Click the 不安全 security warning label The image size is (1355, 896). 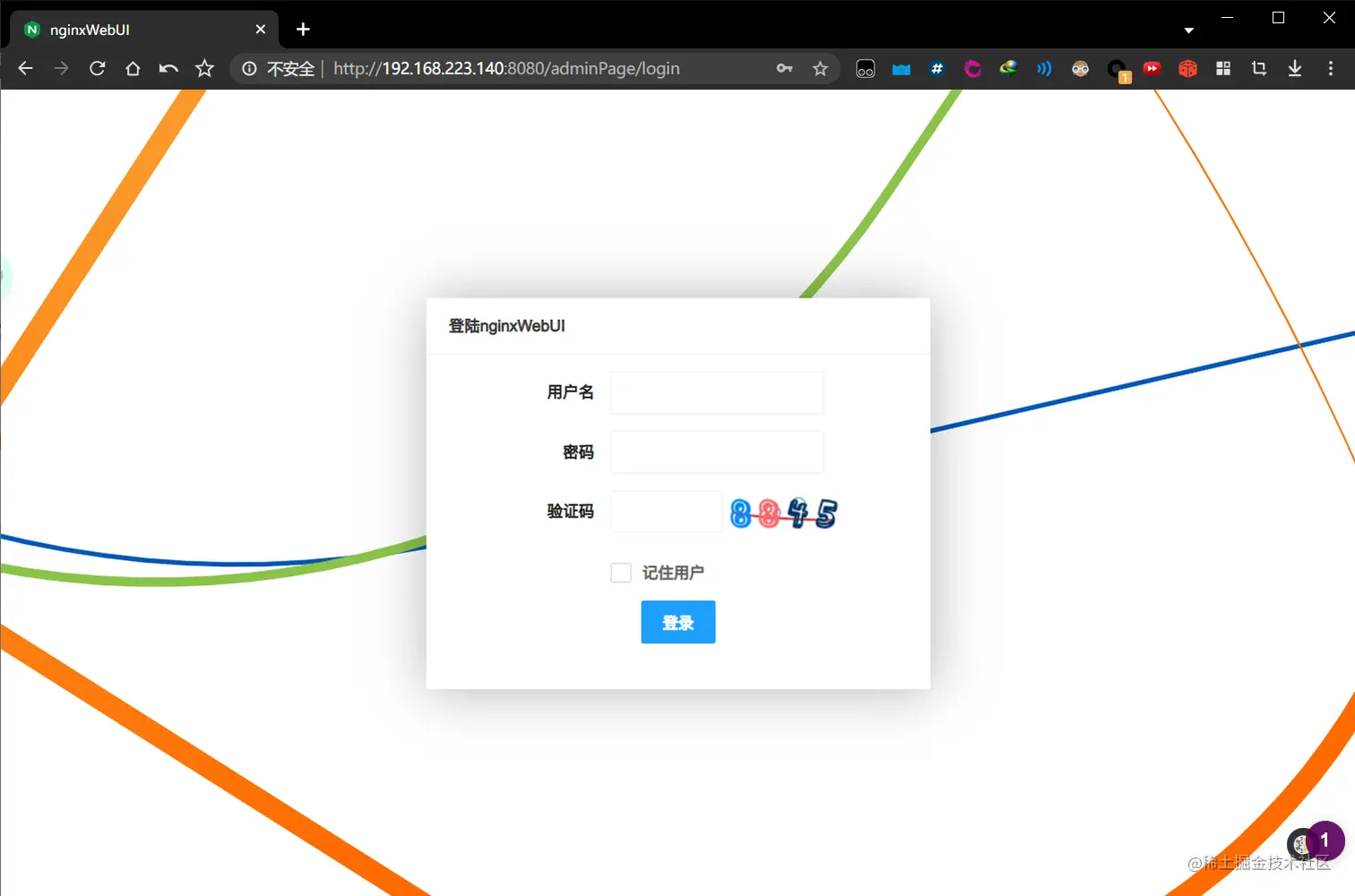[290, 68]
